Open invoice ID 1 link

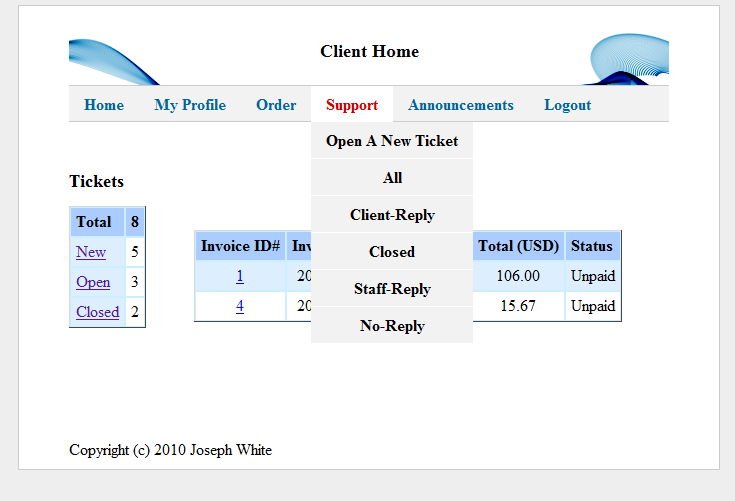[240, 277]
